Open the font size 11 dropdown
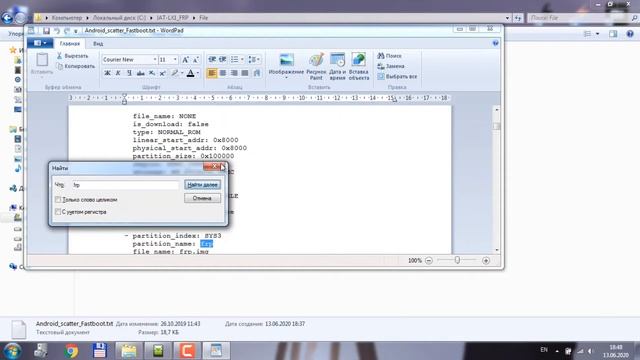This screenshot has width=640, height=360. click(175, 60)
